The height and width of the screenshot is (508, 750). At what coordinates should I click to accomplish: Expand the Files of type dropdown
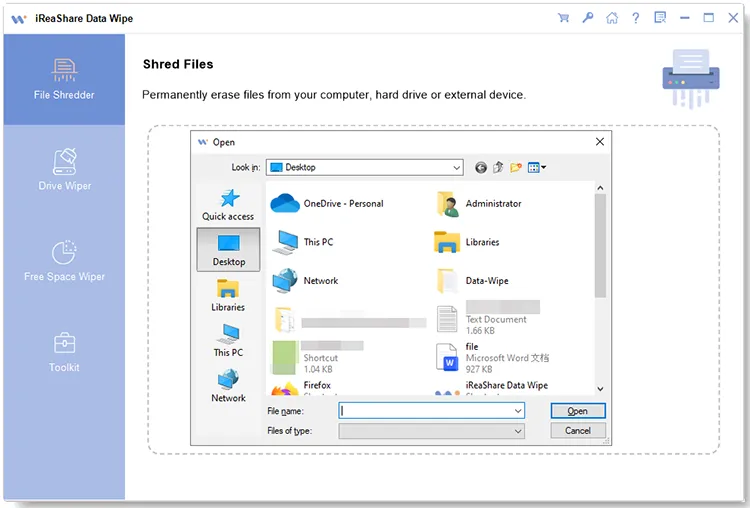click(518, 431)
